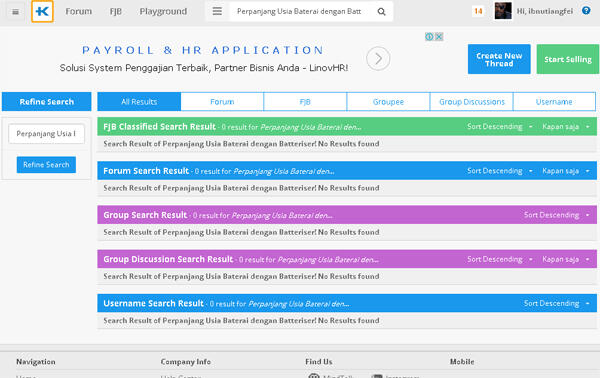The height and width of the screenshot is (378, 600).
Task: Click the LinovHR ad description text
Action: (x=204, y=68)
